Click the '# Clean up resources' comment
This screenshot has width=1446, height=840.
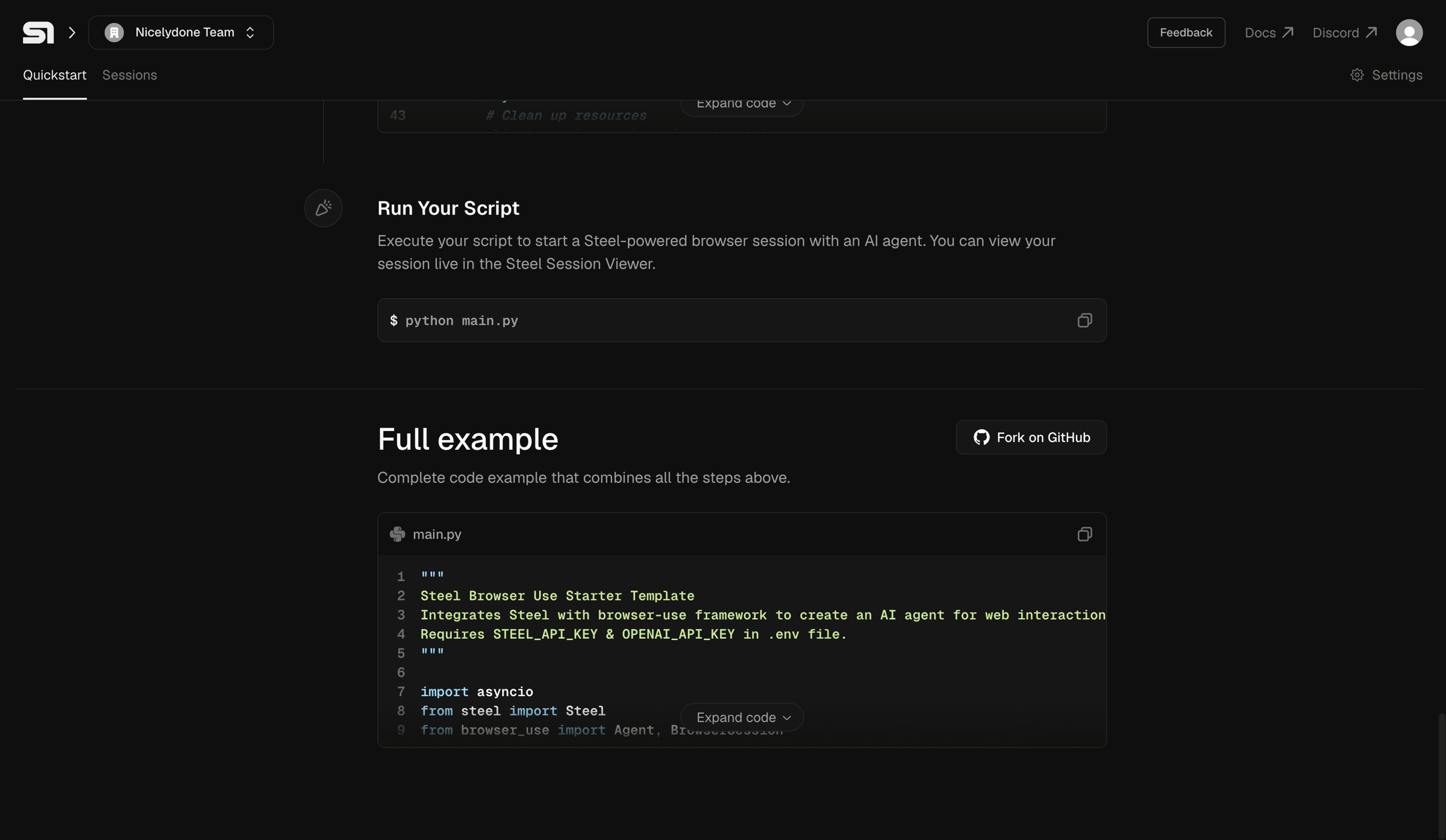566,115
